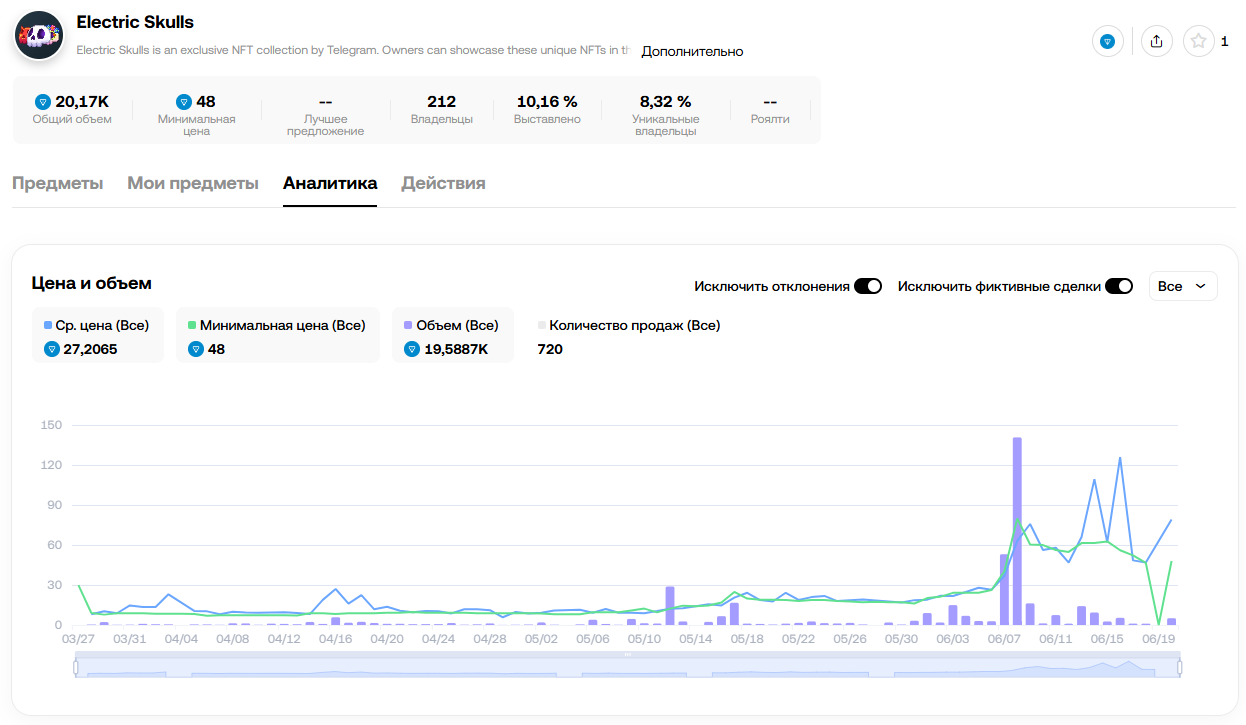This screenshot has width=1246, height=725.
Task: Click the TON diamond icon button at top right
Action: (x=1107, y=41)
